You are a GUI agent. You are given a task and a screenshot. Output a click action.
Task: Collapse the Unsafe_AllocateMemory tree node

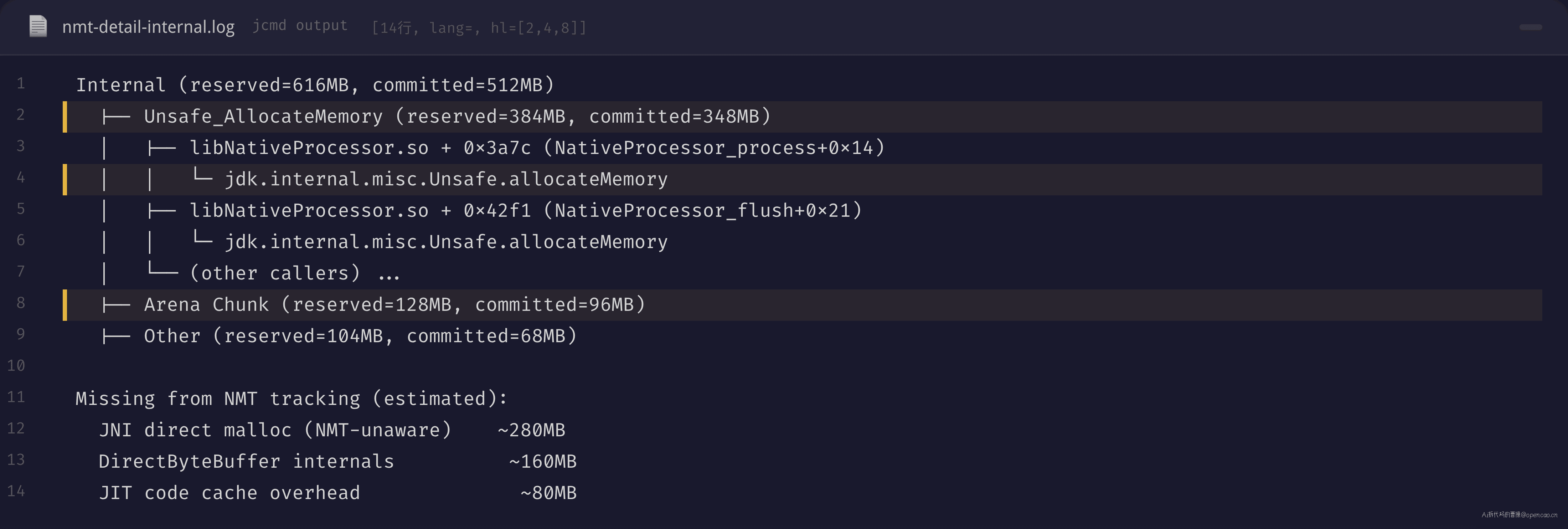(116, 117)
